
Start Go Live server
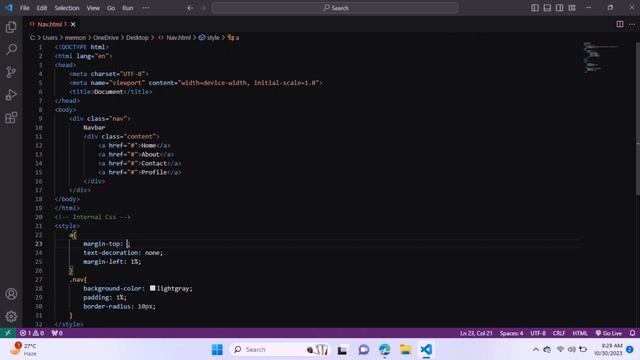tap(608, 333)
